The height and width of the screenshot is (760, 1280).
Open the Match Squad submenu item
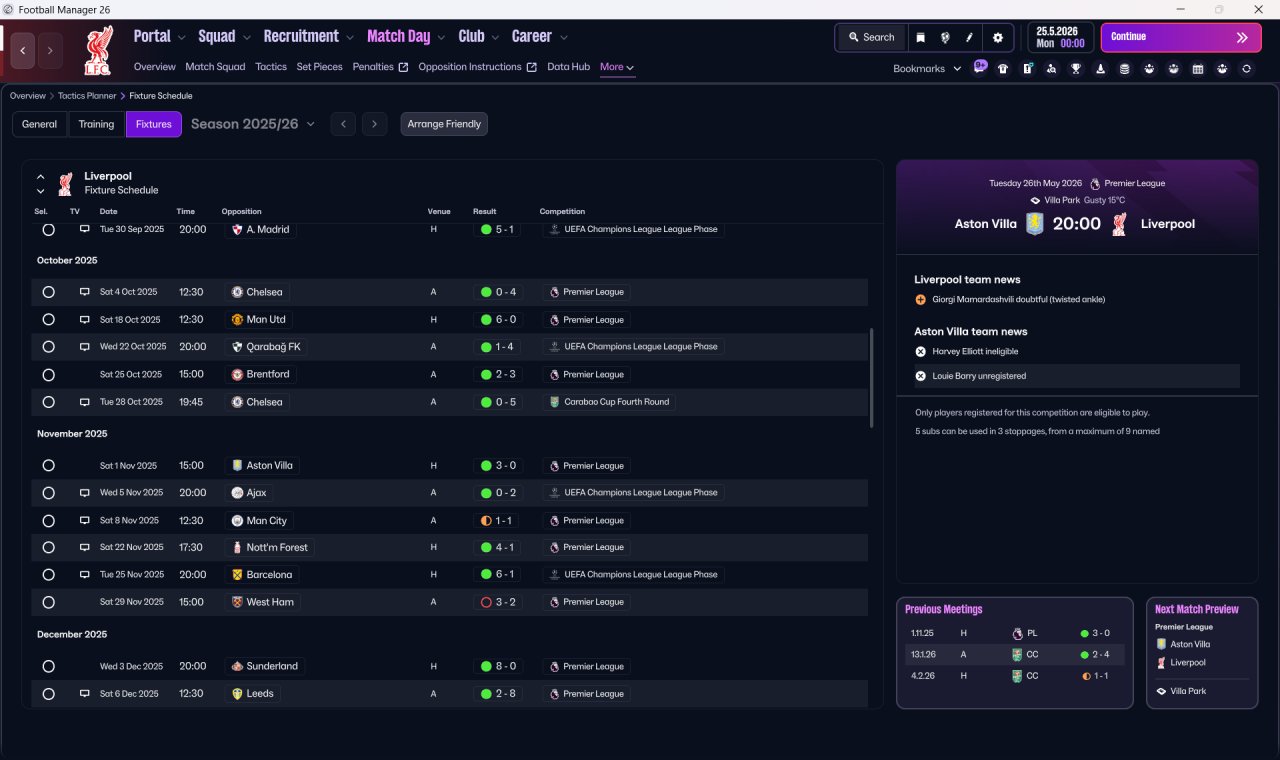click(215, 67)
